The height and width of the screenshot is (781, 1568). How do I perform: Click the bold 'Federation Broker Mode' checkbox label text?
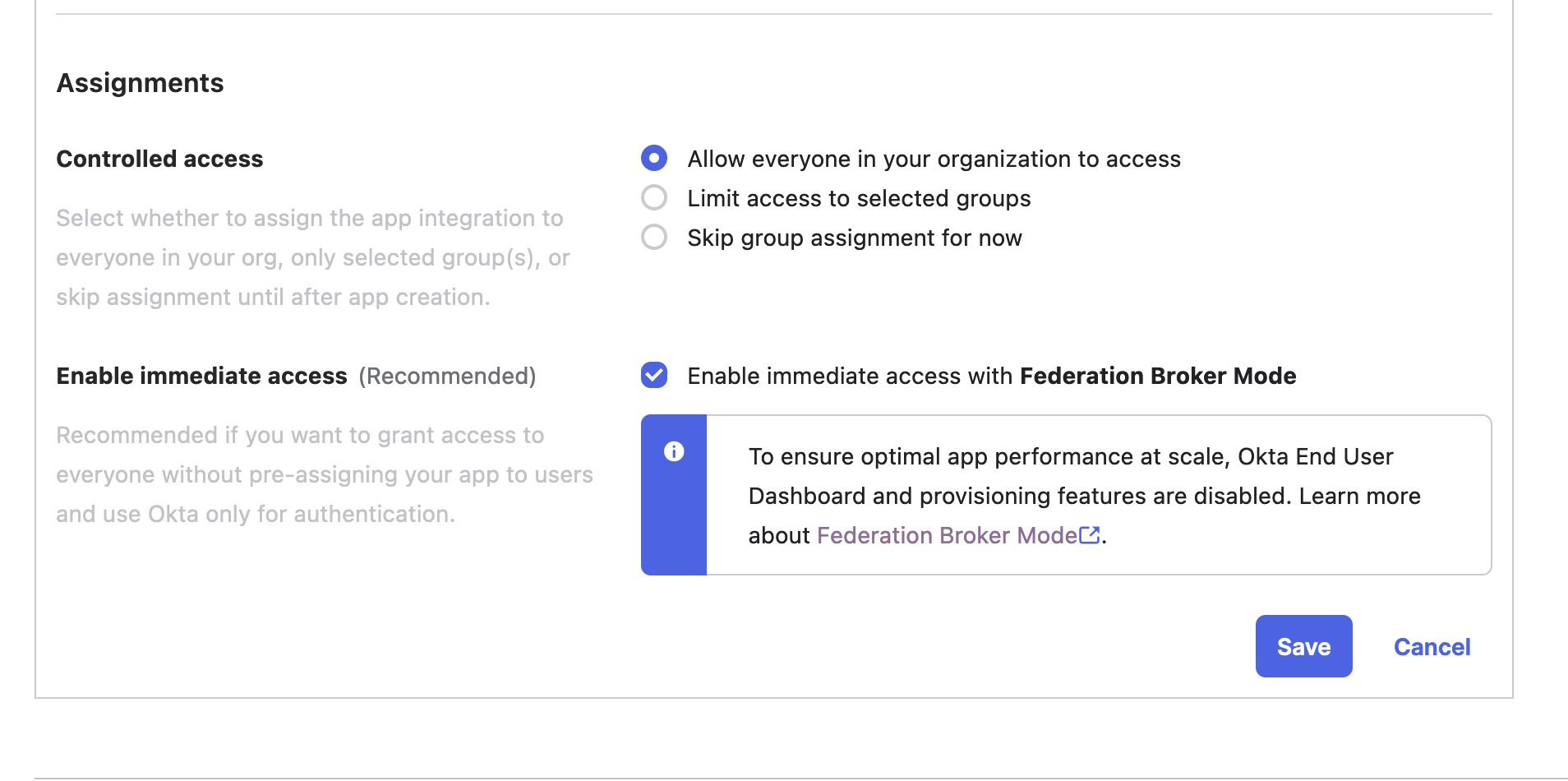(x=1157, y=376)
